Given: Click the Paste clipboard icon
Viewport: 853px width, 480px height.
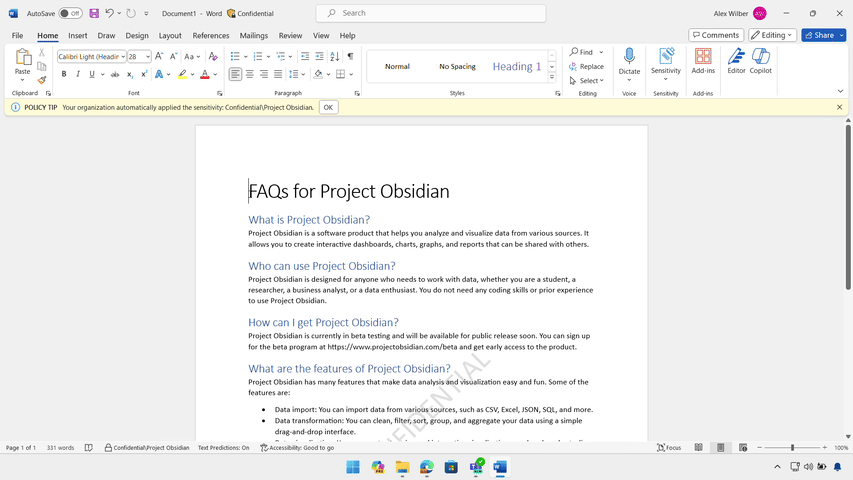Looking at the screenshot, I should coord(23,57).
